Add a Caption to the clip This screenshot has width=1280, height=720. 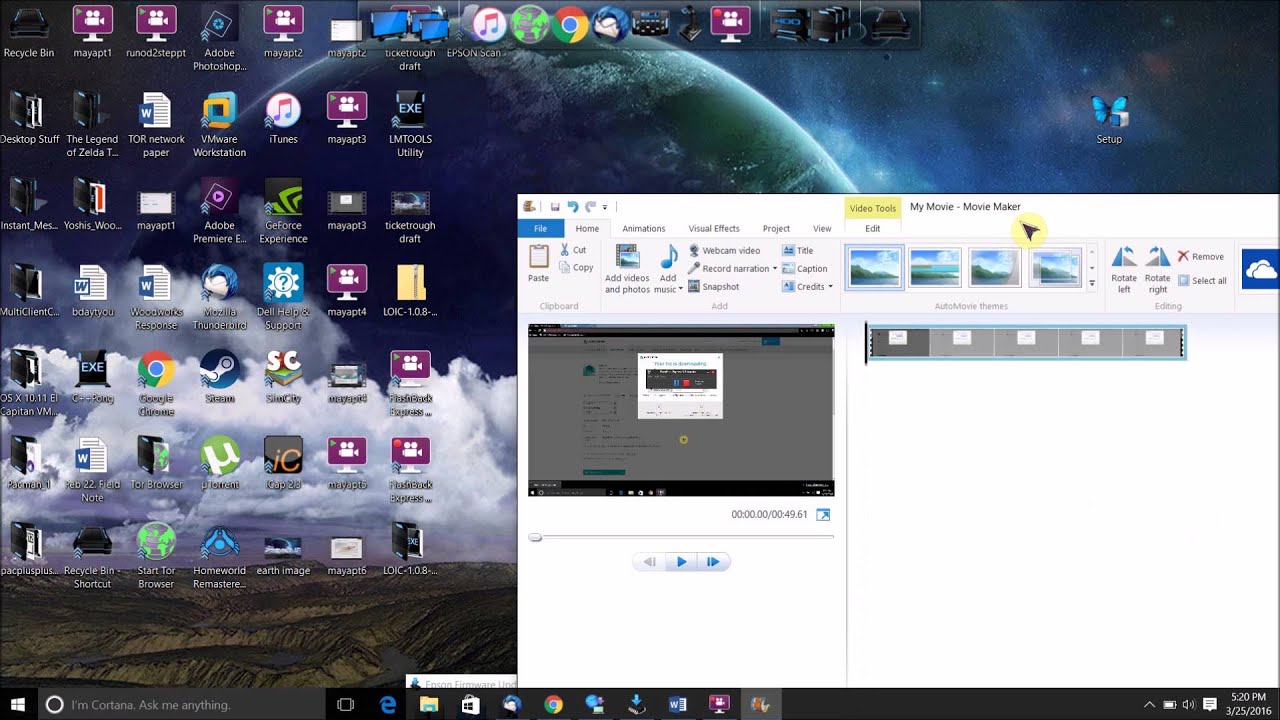click(x=804, y=269)
